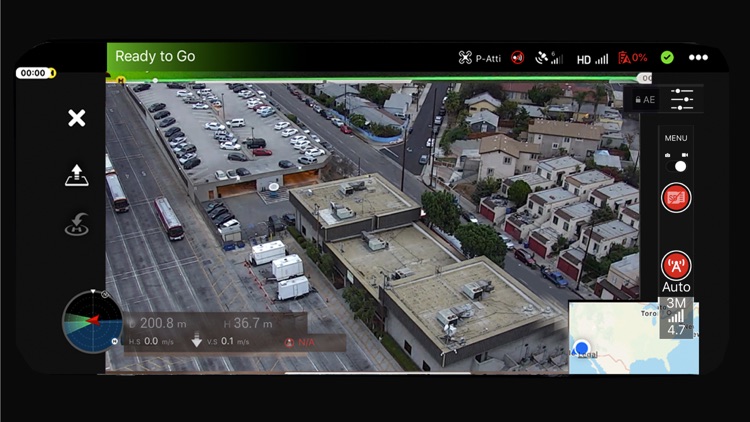
Task: Tap the distance 200.8 m readout
Action: pos(158,323)
